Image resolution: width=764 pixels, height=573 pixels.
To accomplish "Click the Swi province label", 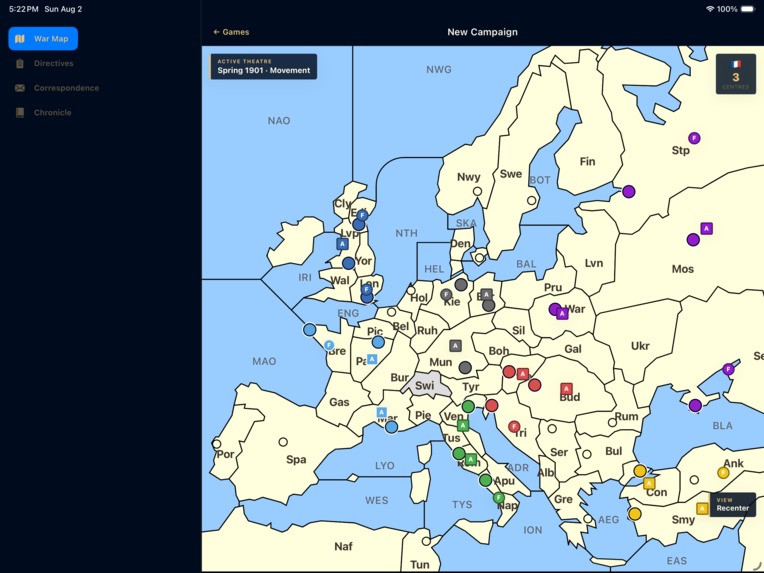I will click(424, 385).
